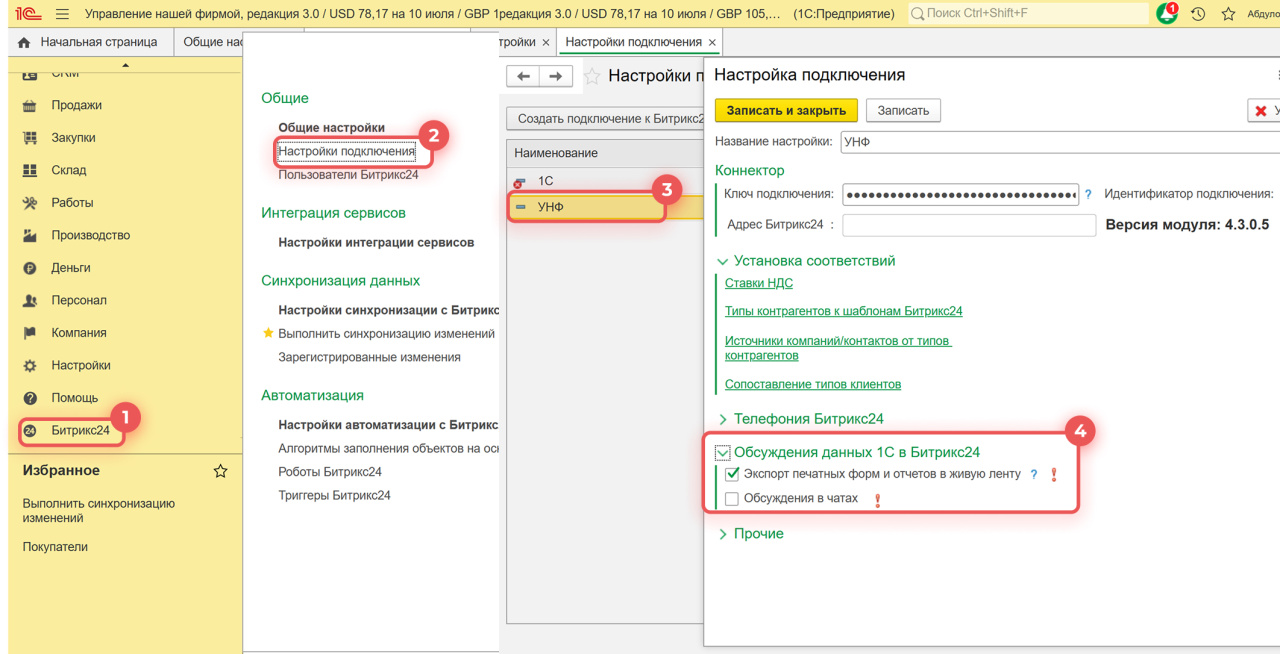Open Ставки НДС link
The width and height of the screenshot is (1280, 654).
pos(759,283)
